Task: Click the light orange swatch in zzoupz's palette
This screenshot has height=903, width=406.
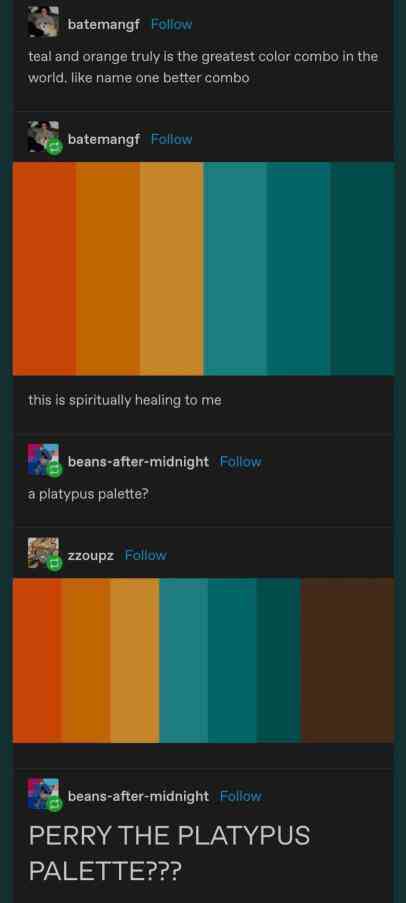Action: (x=135, y=660)
